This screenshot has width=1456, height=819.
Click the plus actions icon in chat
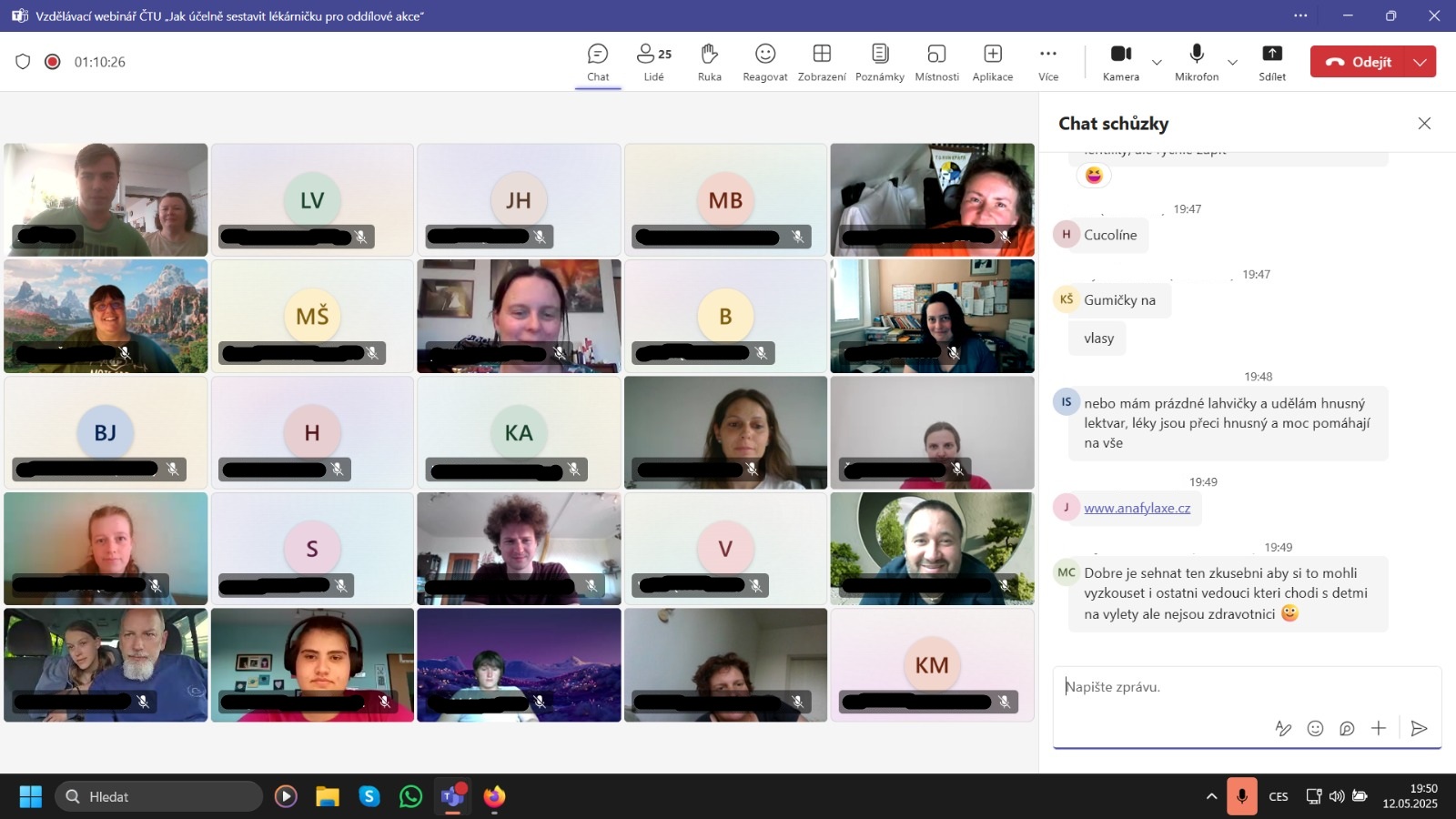tap(1379, 728)
